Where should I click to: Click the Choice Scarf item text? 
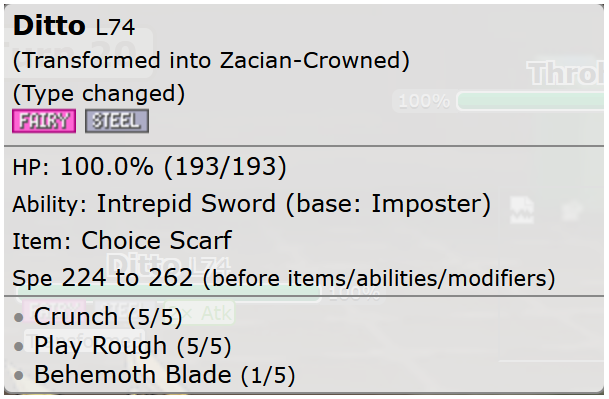[x=156, y=240]
